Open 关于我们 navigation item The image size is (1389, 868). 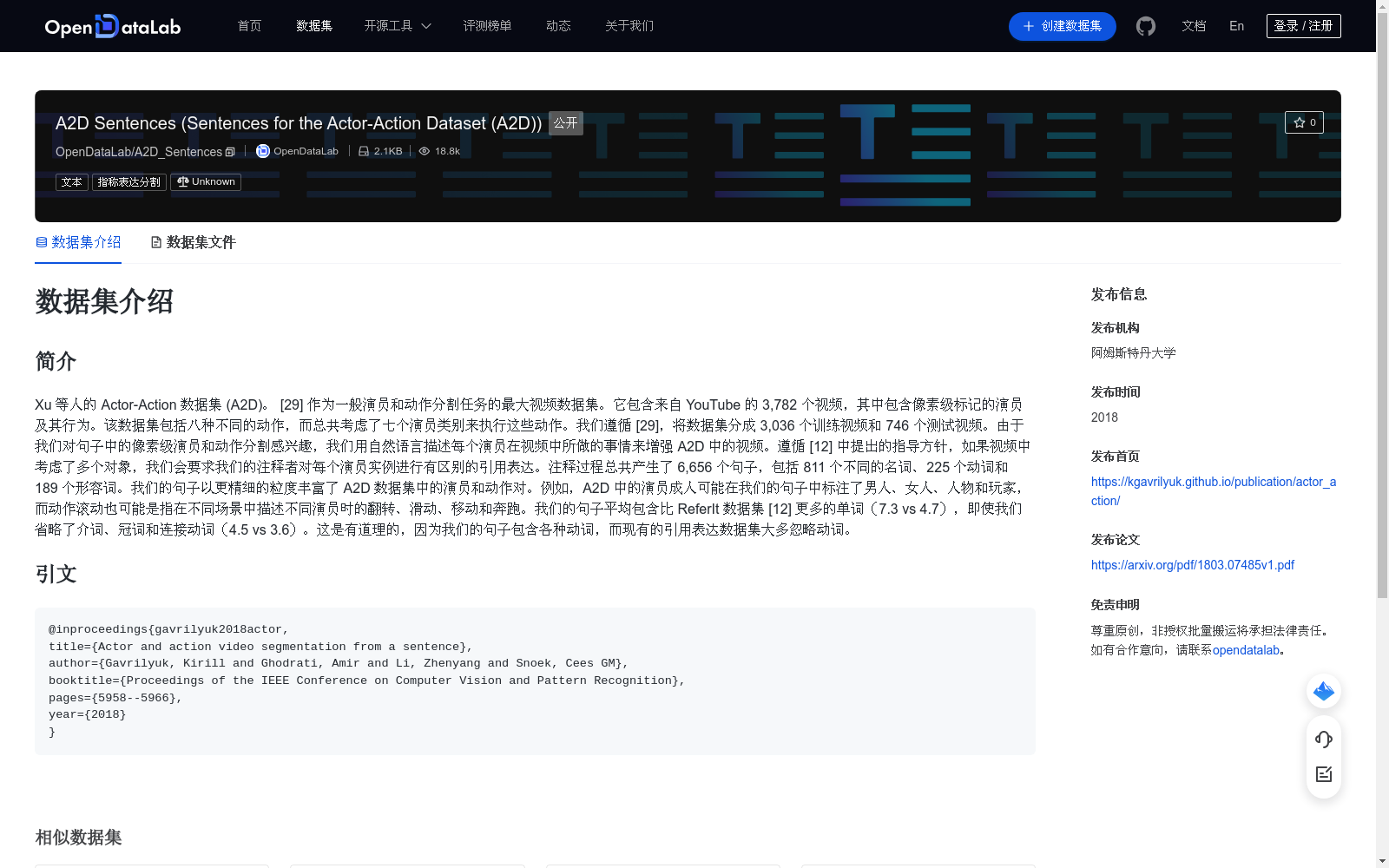coord(629,26)
